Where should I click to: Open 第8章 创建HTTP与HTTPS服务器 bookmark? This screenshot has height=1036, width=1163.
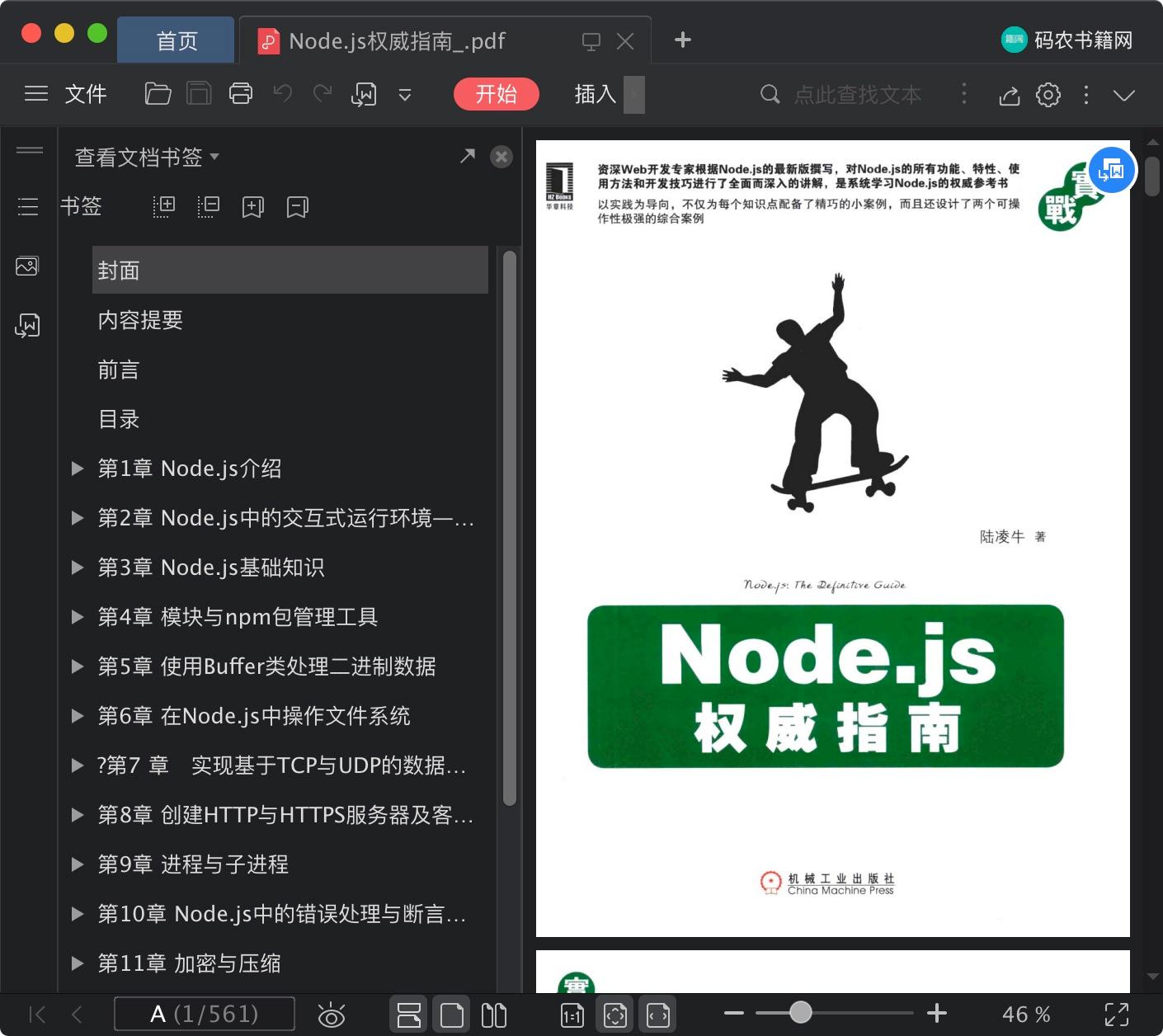click(x=285, y=815)
